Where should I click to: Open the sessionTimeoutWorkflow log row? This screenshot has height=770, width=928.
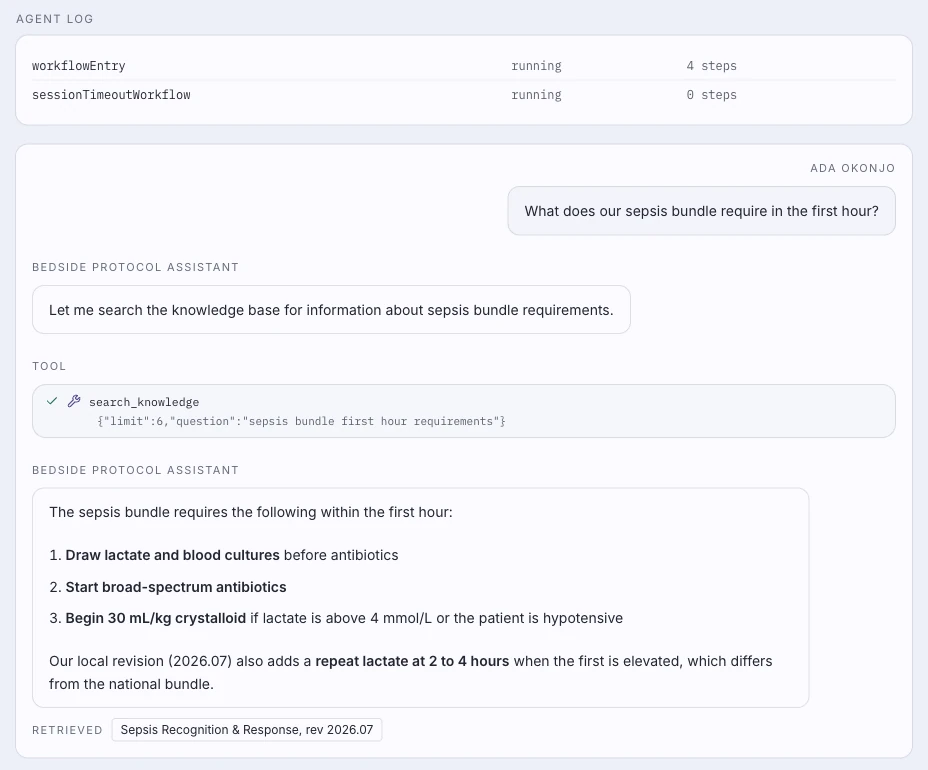pos(464,95)
